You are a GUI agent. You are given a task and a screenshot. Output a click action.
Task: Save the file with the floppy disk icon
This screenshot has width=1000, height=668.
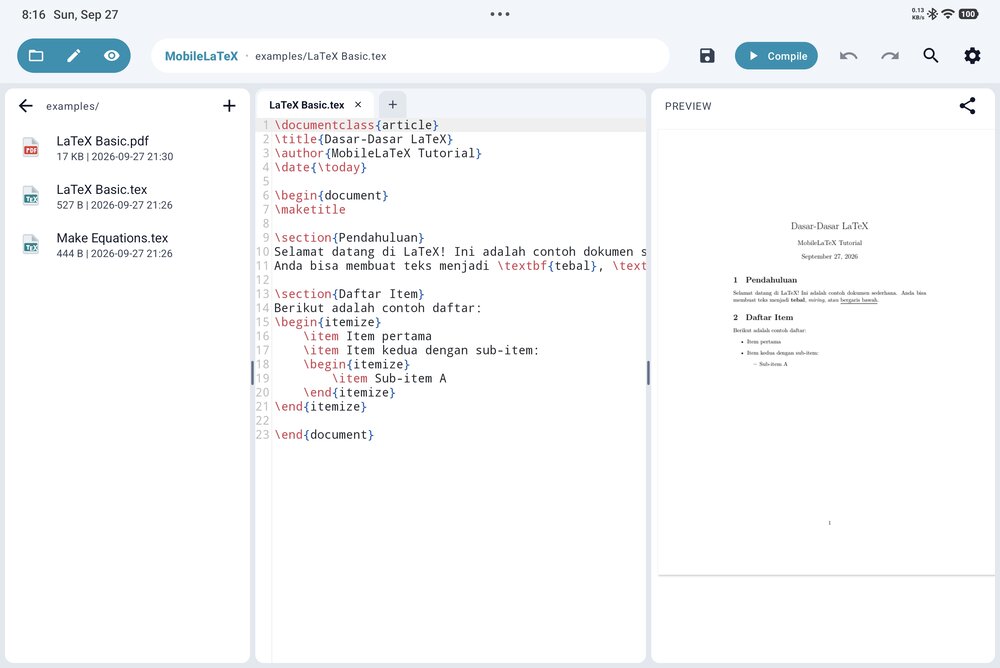click(707, 56)
